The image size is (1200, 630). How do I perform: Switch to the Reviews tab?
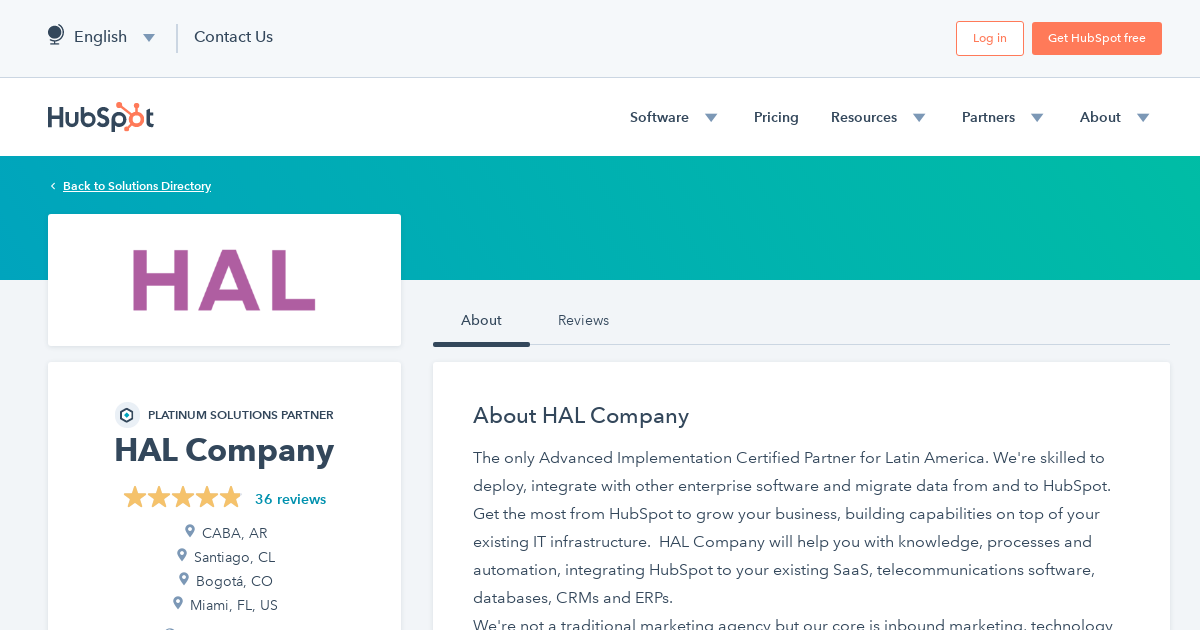coord(583,320)
